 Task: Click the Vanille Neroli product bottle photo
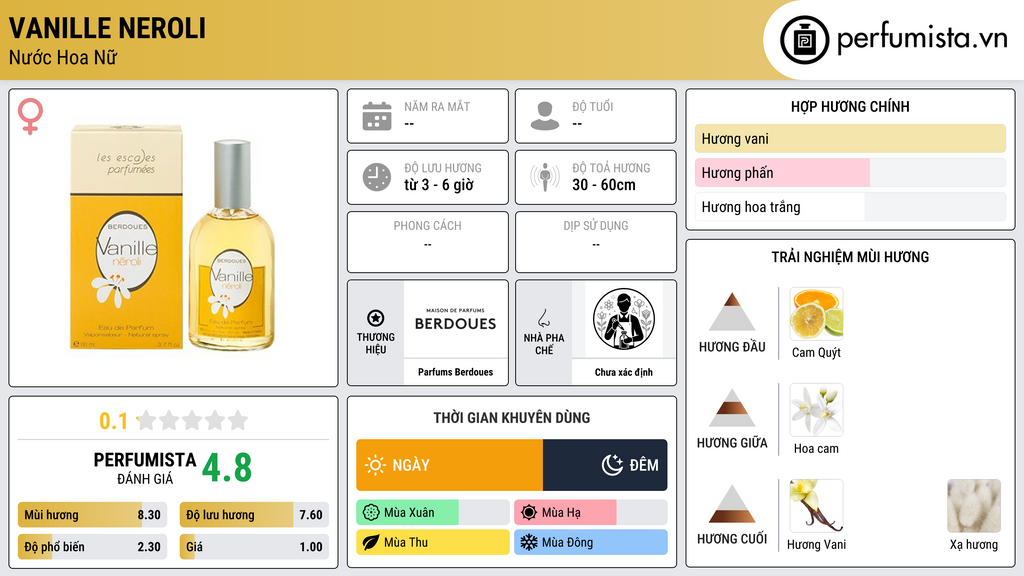173,236
